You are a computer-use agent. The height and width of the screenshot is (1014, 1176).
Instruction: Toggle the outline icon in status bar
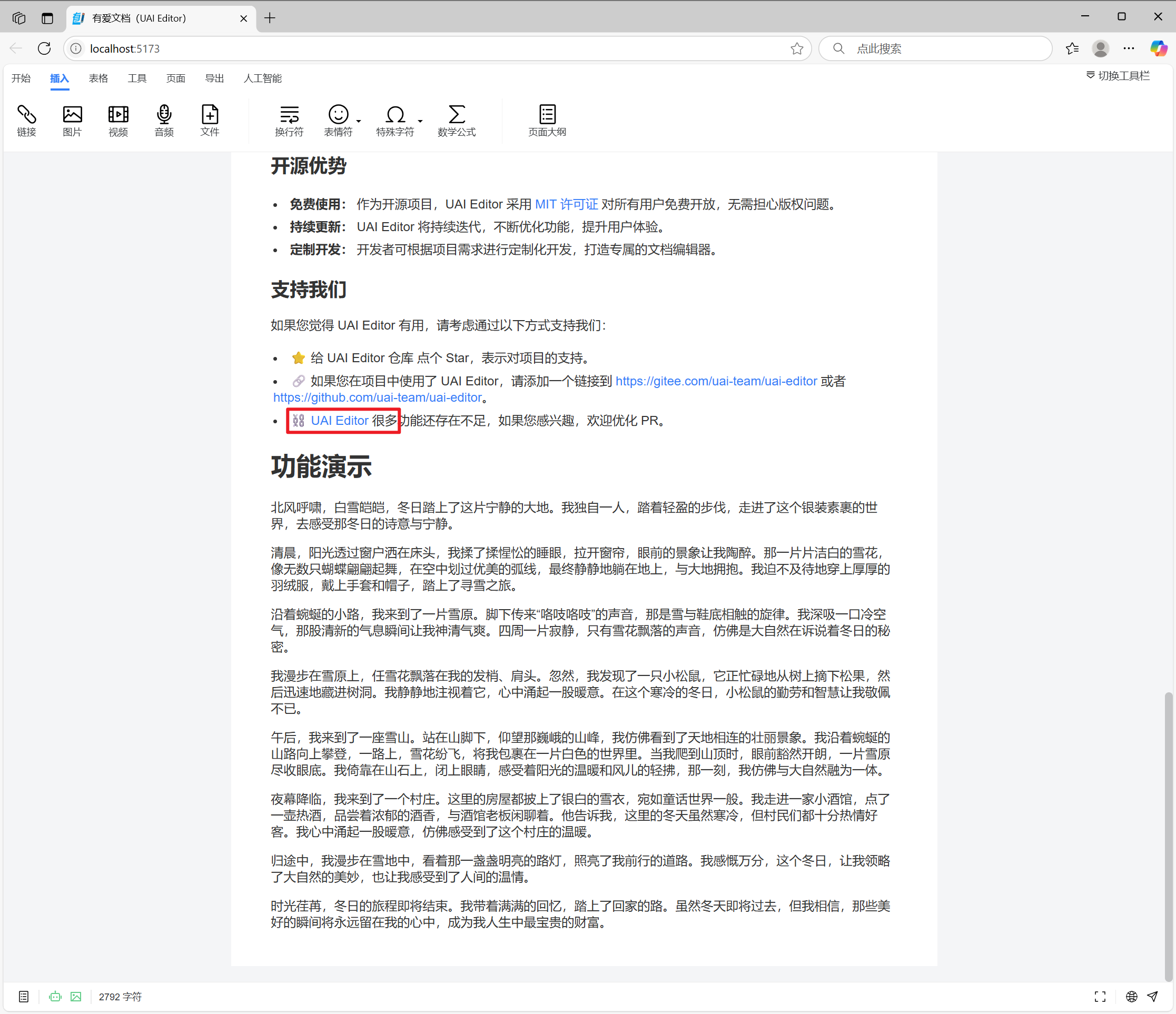click(x=23, y=997)
